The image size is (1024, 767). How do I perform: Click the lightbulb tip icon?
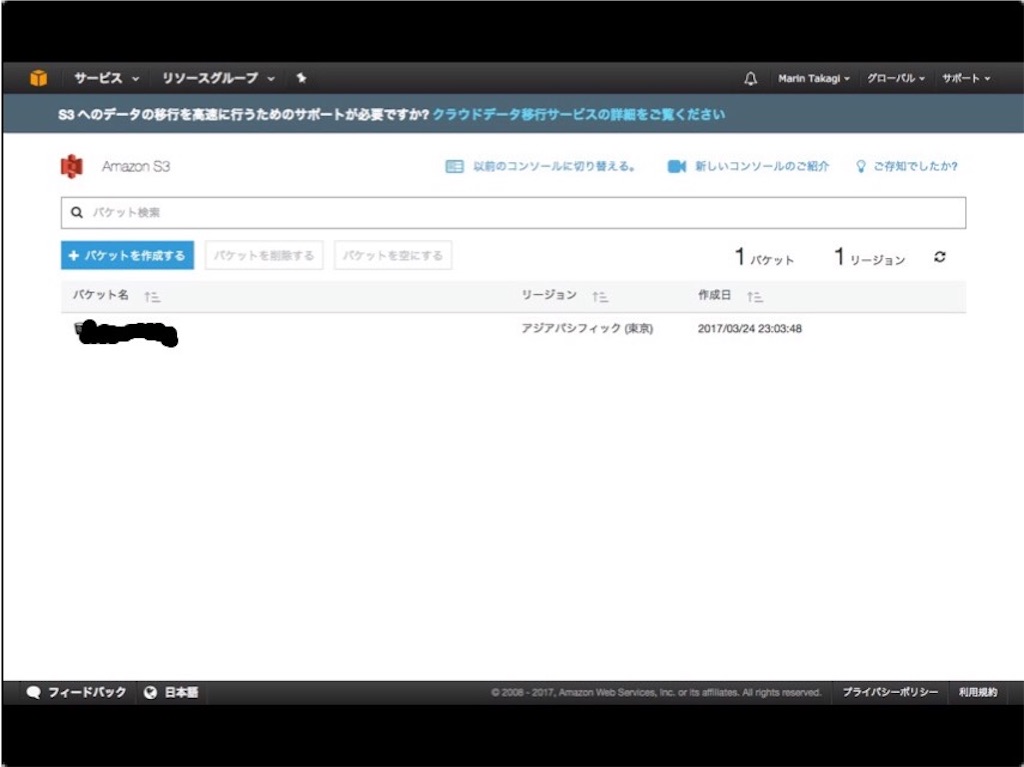861,166
